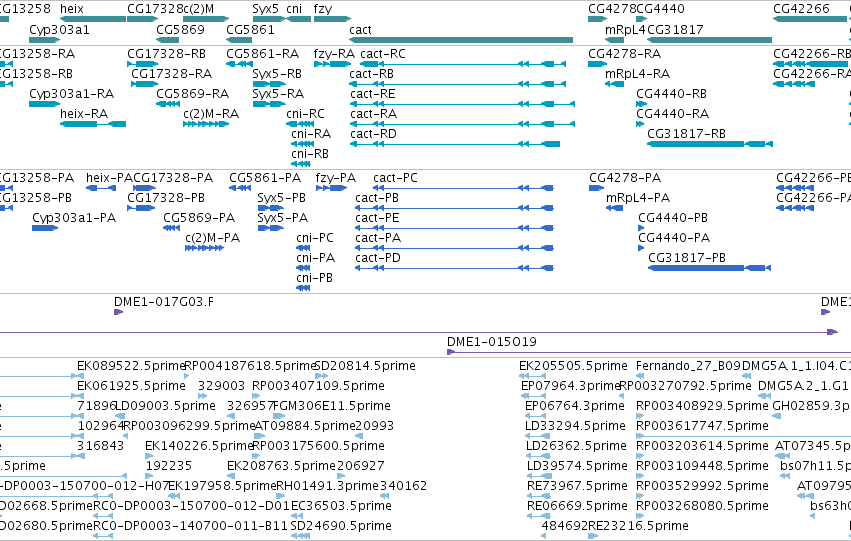Click the CG4278-RA transcript label
851x541 pixels.
click(625, 54)
